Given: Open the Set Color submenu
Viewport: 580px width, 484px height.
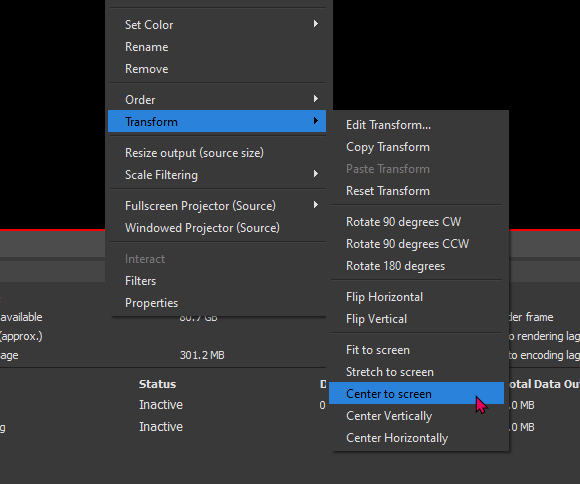Looking at the screenshot, I should tap(217, 25).
